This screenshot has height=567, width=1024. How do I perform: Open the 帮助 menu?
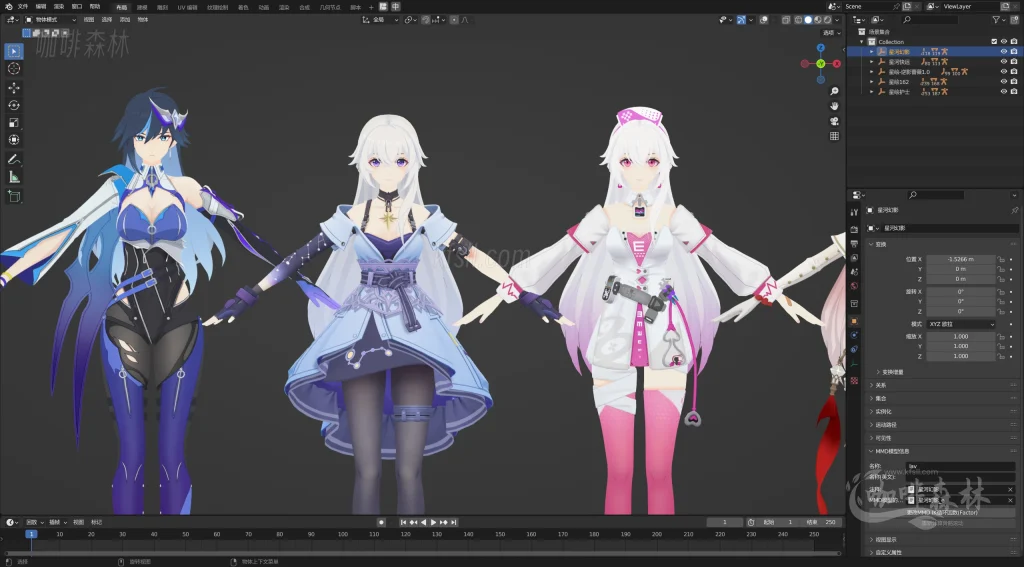pyautogui.click(x=95, y=7)
